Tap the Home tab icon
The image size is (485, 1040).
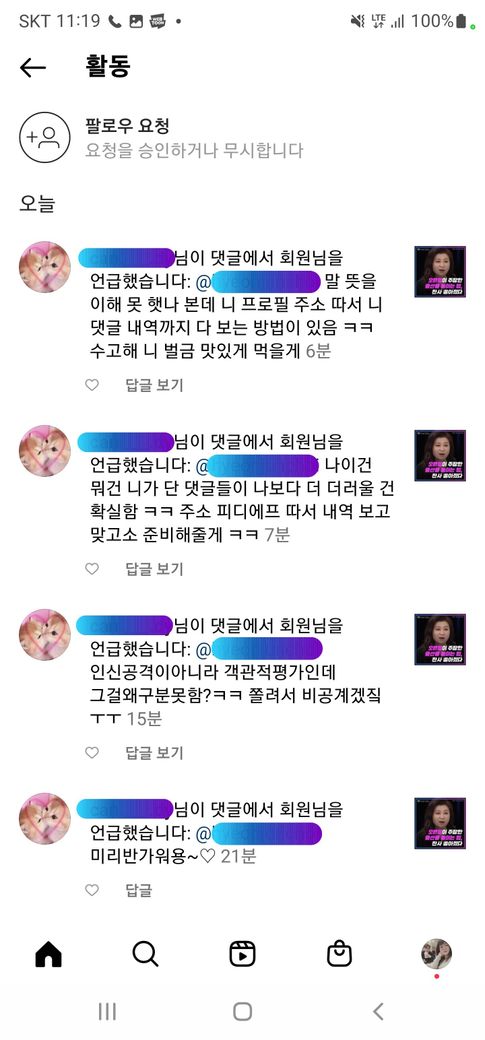(48, 954)
